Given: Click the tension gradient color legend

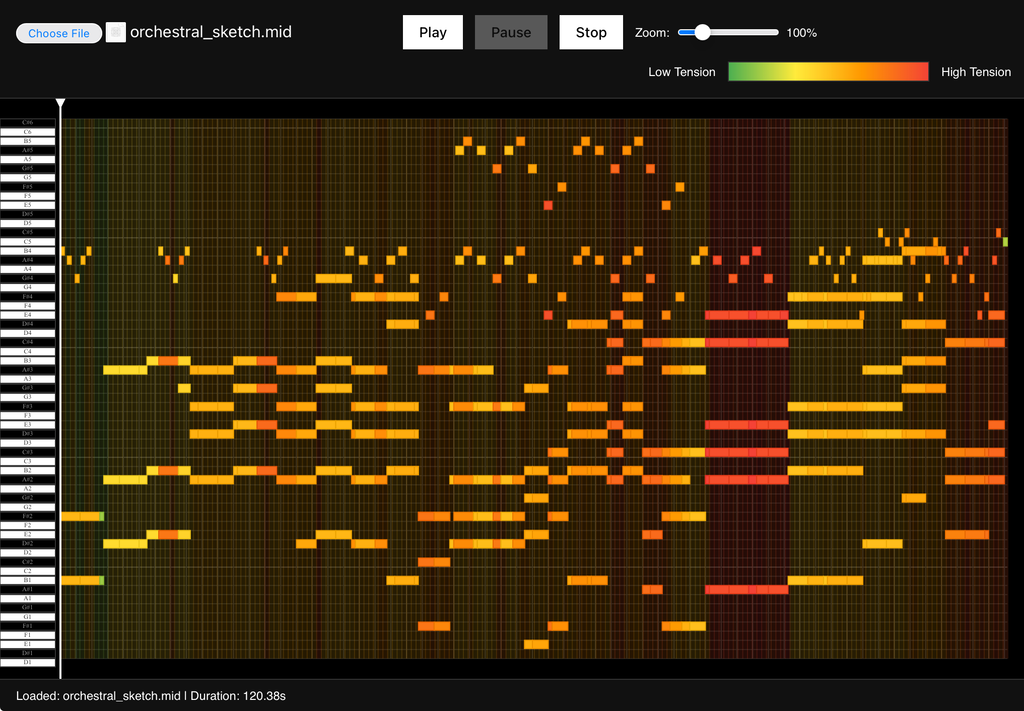Looking at the screenshot, I should 828,72.
